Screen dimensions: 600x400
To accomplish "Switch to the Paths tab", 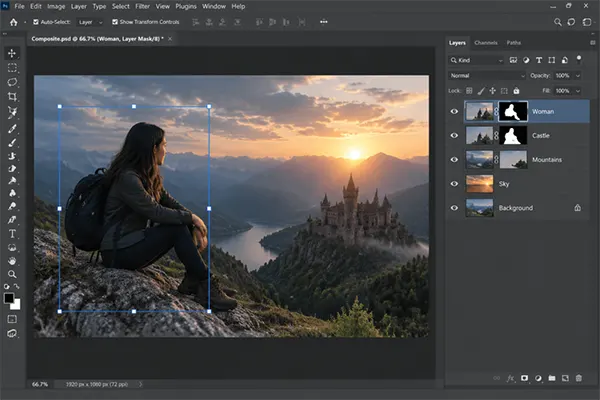I will coord(514,43).
